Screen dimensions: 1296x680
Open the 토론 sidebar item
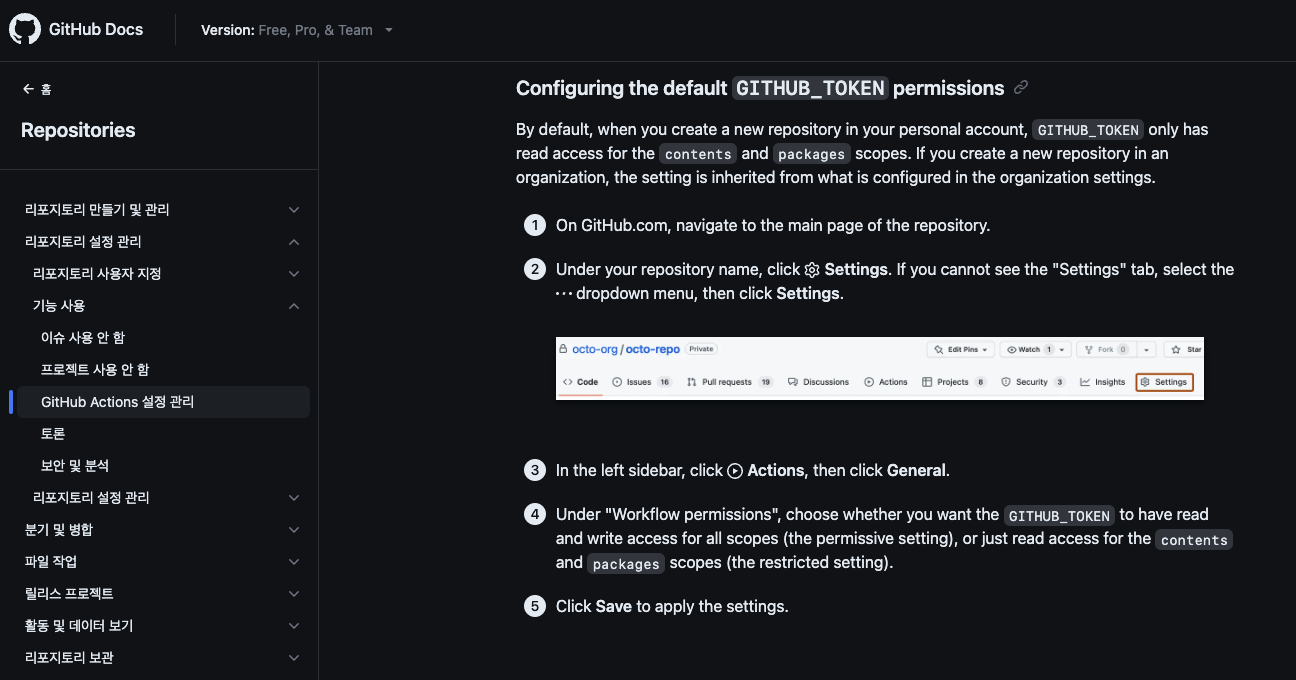pos(53,434)
